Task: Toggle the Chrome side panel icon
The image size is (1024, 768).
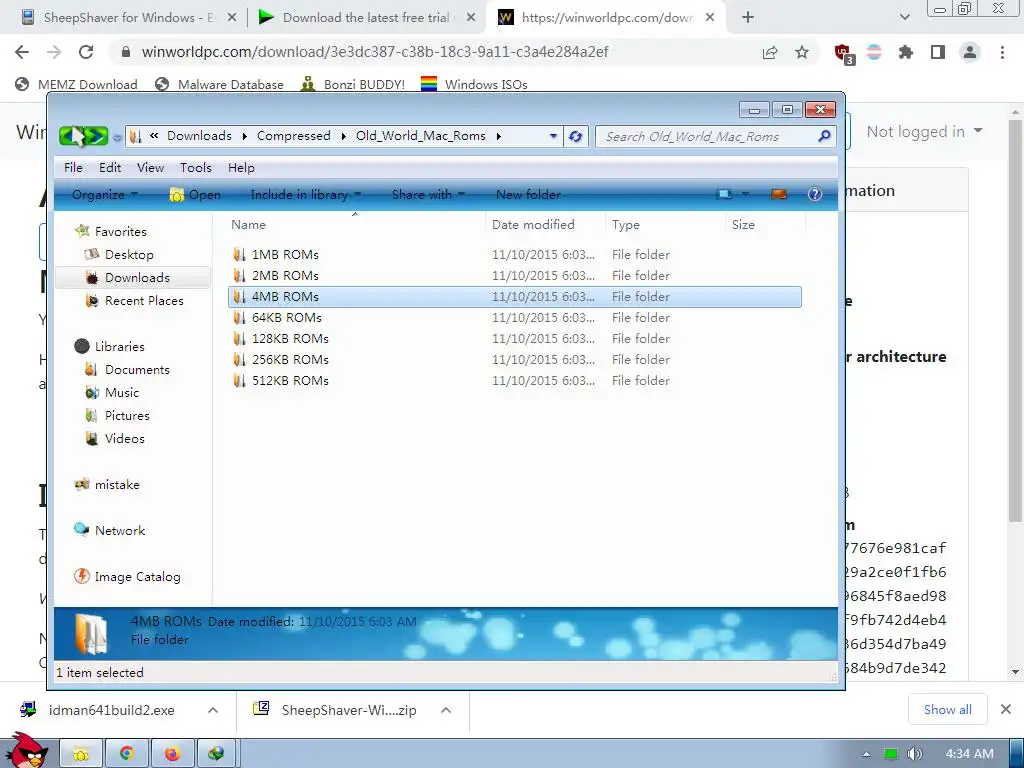Action: (938, 52)
